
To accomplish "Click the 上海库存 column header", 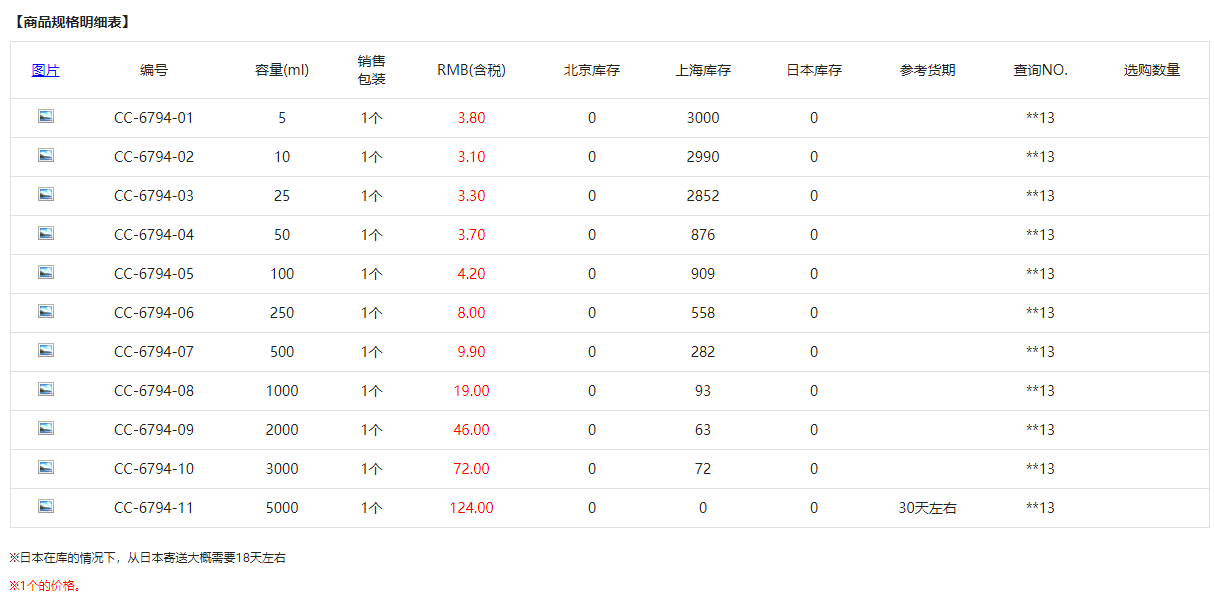I will [703, 70].
